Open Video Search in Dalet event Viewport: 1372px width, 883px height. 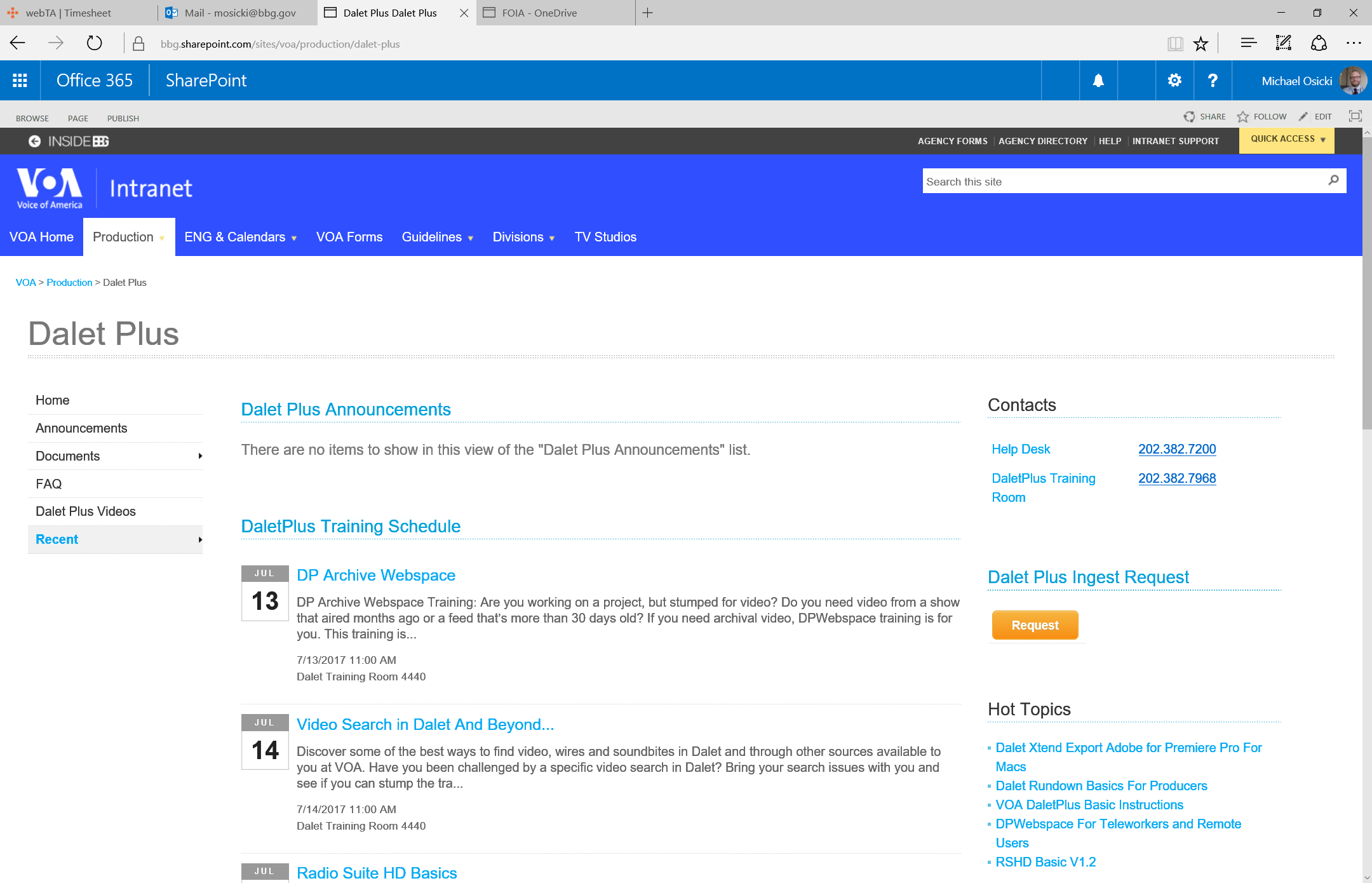[426, 724]
